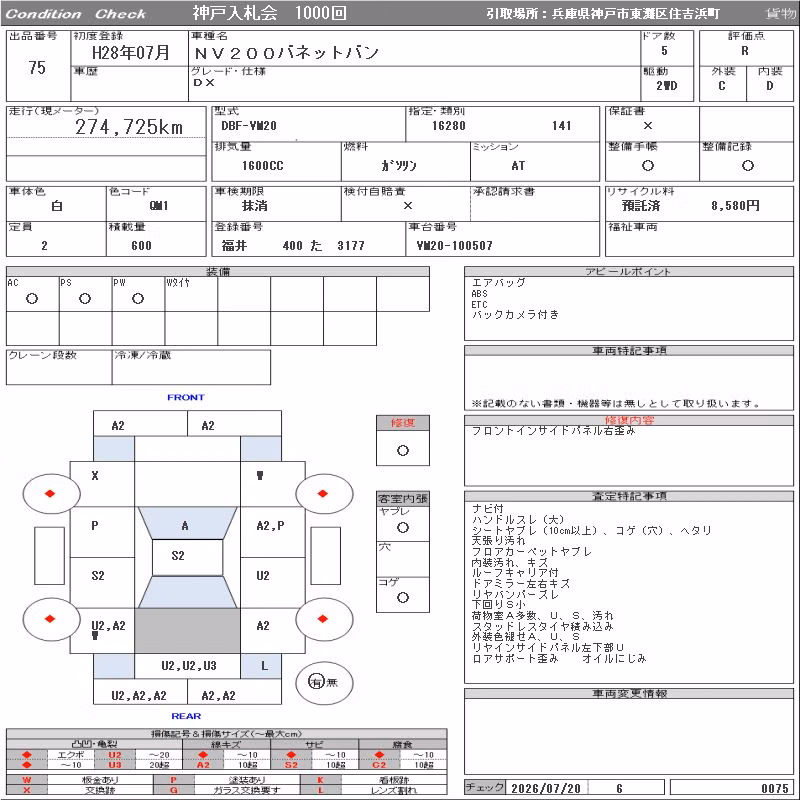The width and height of the screenshot is (800, 800).
Task: Click the blue REAR label below the diagram
Action: tap(186, 716)
